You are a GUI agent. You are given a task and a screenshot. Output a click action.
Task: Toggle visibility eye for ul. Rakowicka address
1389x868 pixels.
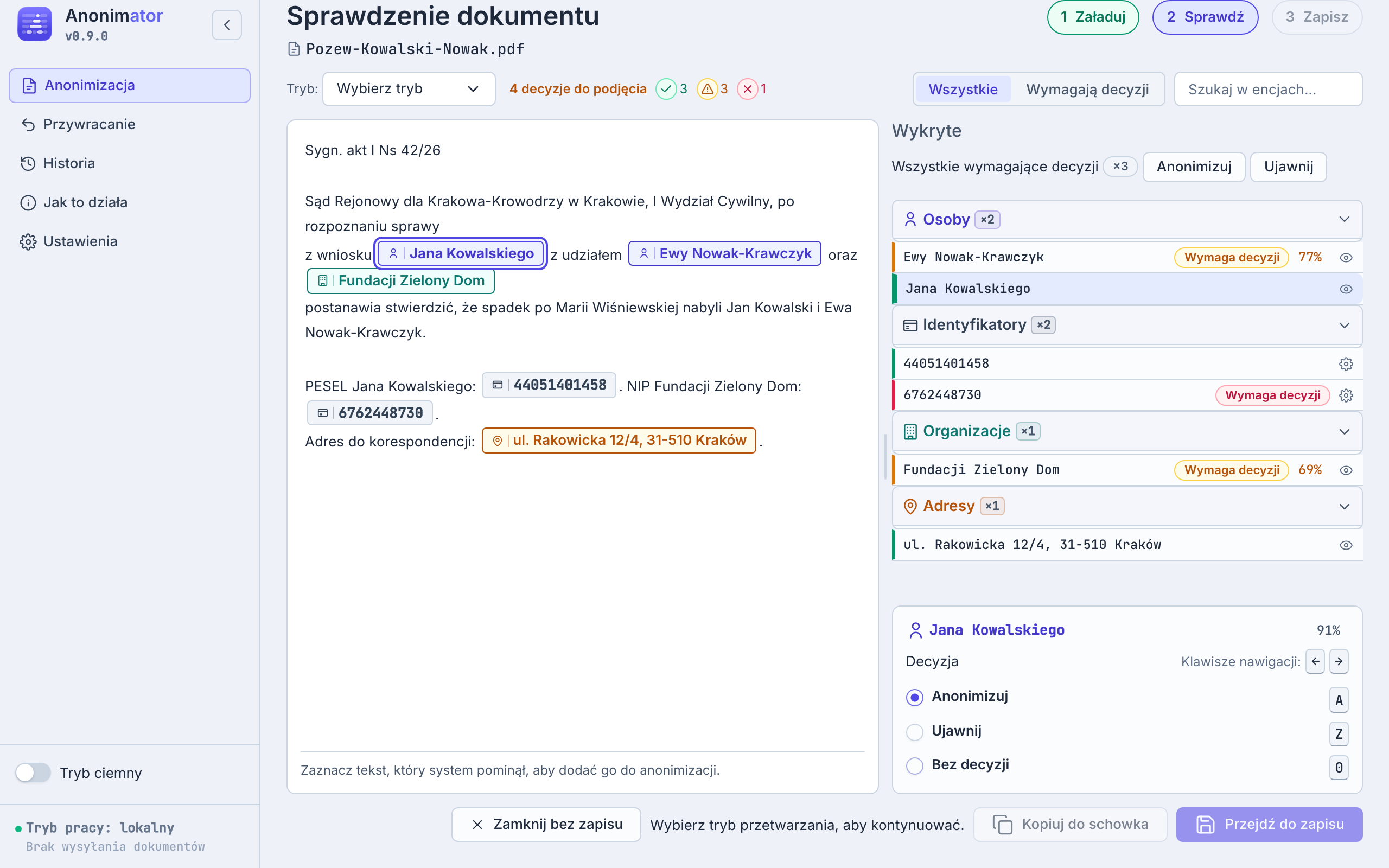(1346, 545)
